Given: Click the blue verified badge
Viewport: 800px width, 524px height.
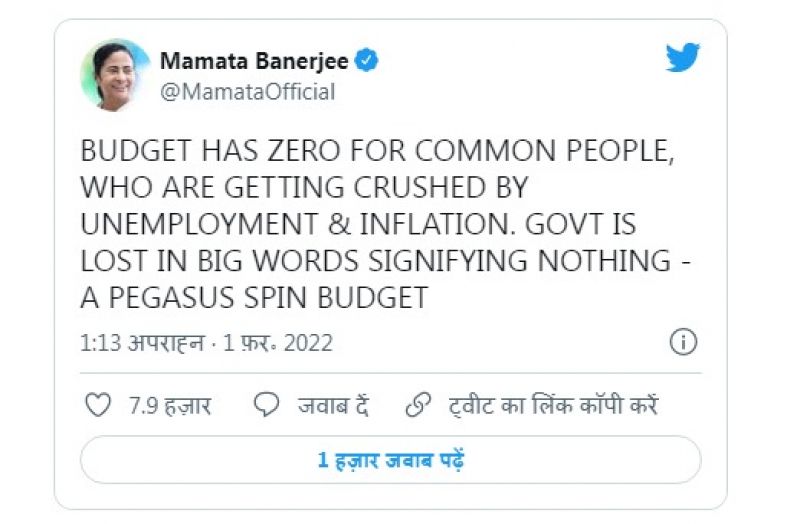Looking at the screenshot, I should [x=367, y=61].
